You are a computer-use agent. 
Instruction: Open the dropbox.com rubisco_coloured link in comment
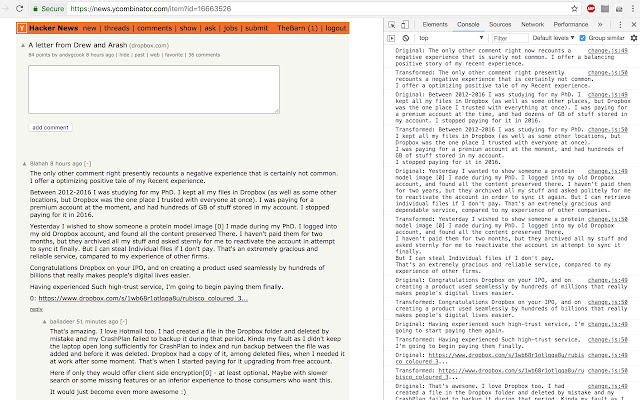(x=143, y=298)
